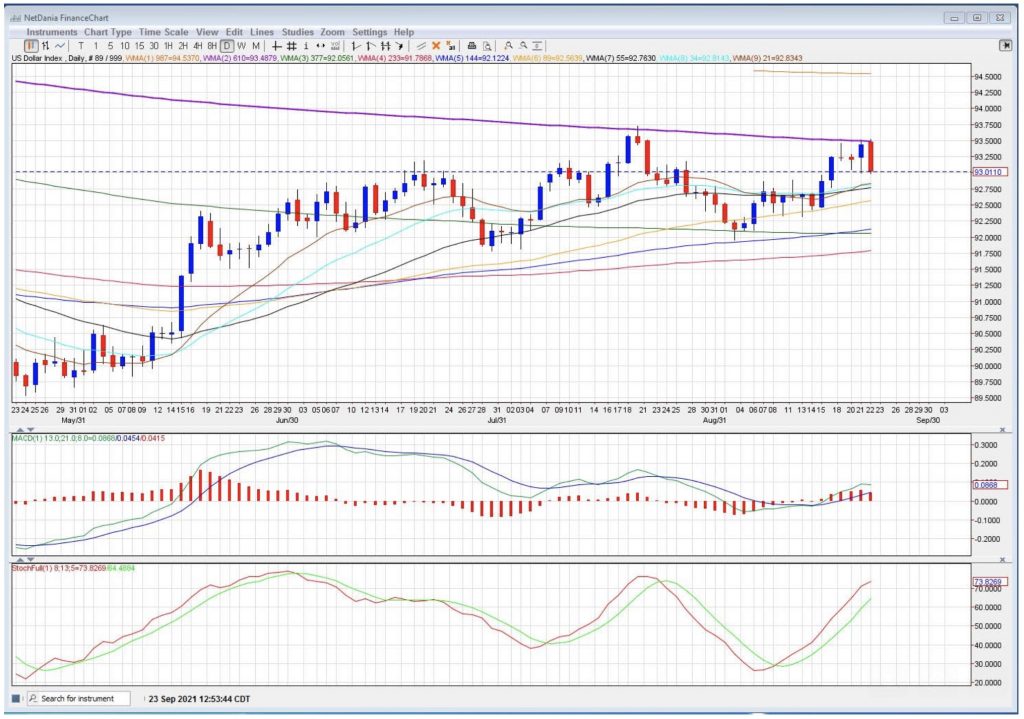
Task: Select the 15 minute time scale
Action: [139, 45]
